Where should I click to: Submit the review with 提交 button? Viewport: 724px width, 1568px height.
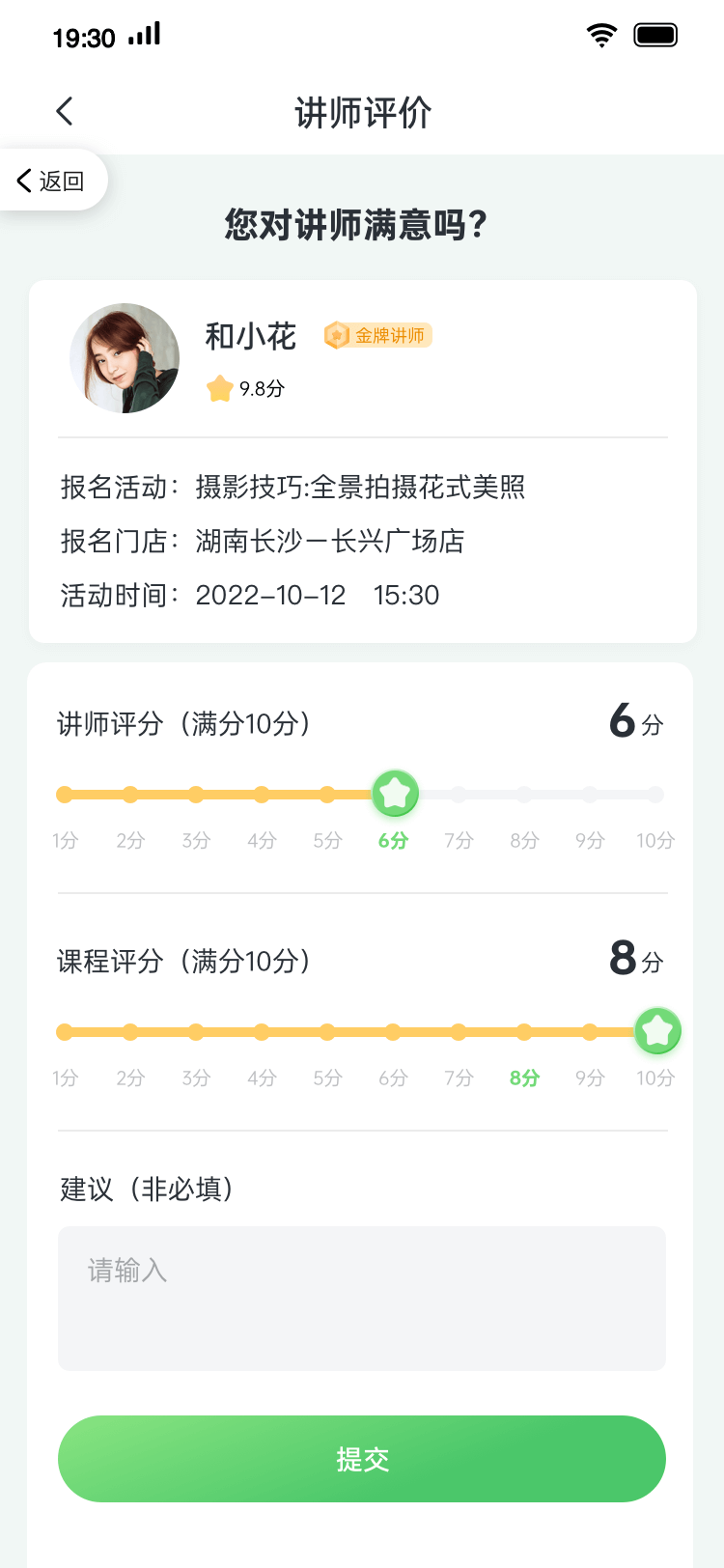click(362, 1458)
